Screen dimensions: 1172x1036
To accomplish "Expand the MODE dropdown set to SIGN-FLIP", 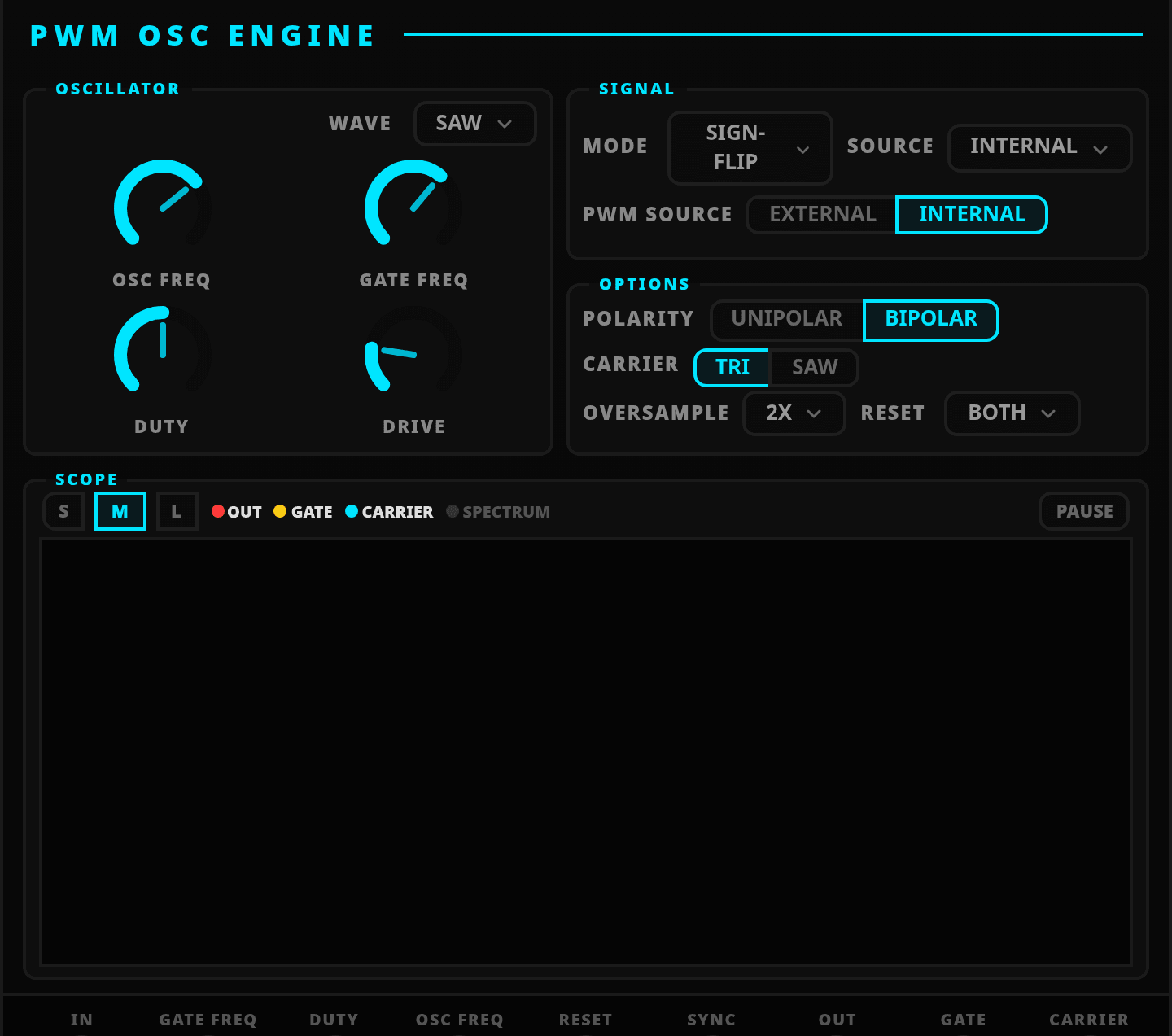I will tap(750, 147).
